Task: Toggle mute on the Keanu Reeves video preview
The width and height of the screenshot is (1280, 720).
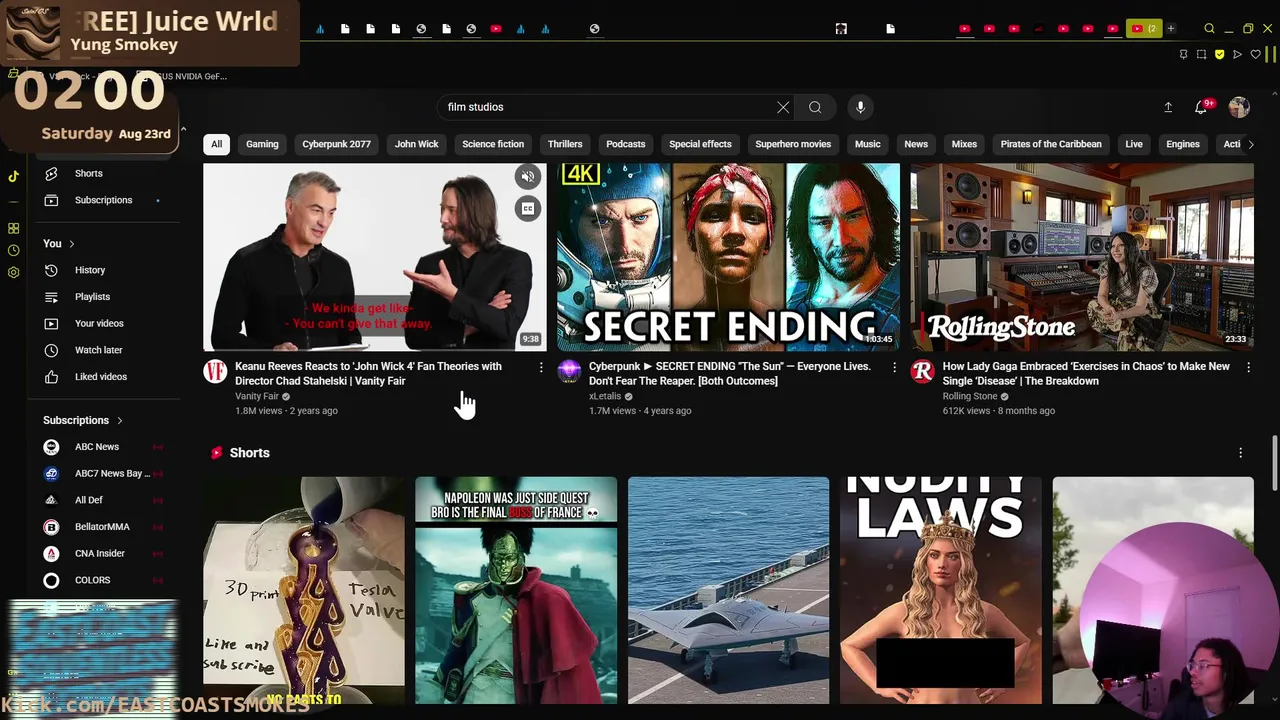Action: pyautogui.click(x=528, y=177)
